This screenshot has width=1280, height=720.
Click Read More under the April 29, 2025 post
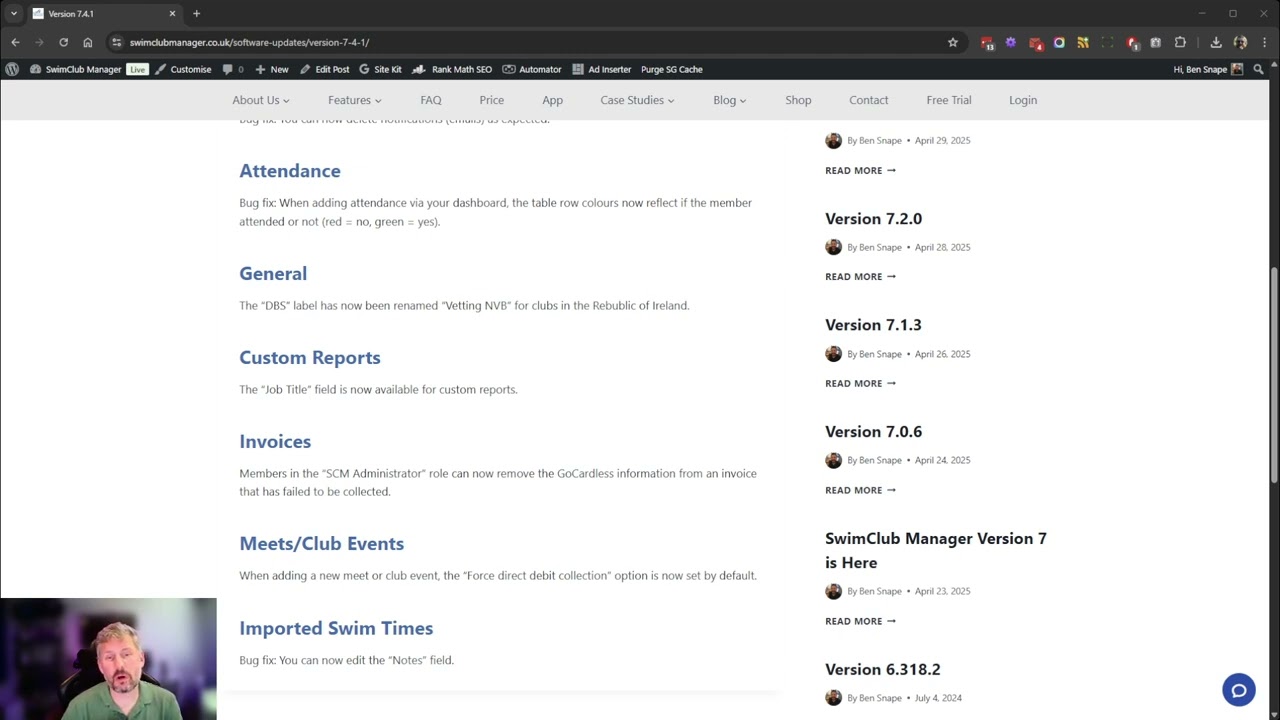point(860,170)
